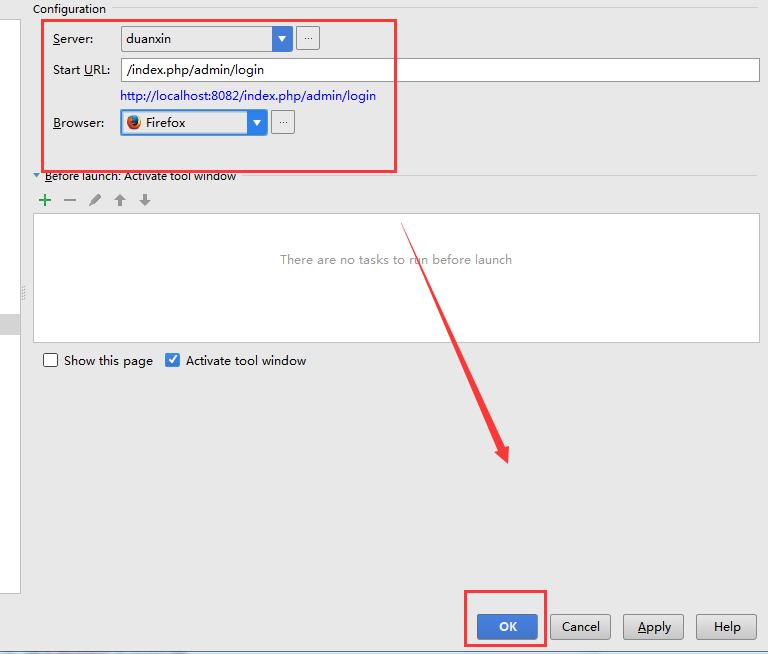Image resolution: width=768 pixels, height=654 pixels.
Task: Grab the left panel splitter handle
Action: tap(24, 293)
